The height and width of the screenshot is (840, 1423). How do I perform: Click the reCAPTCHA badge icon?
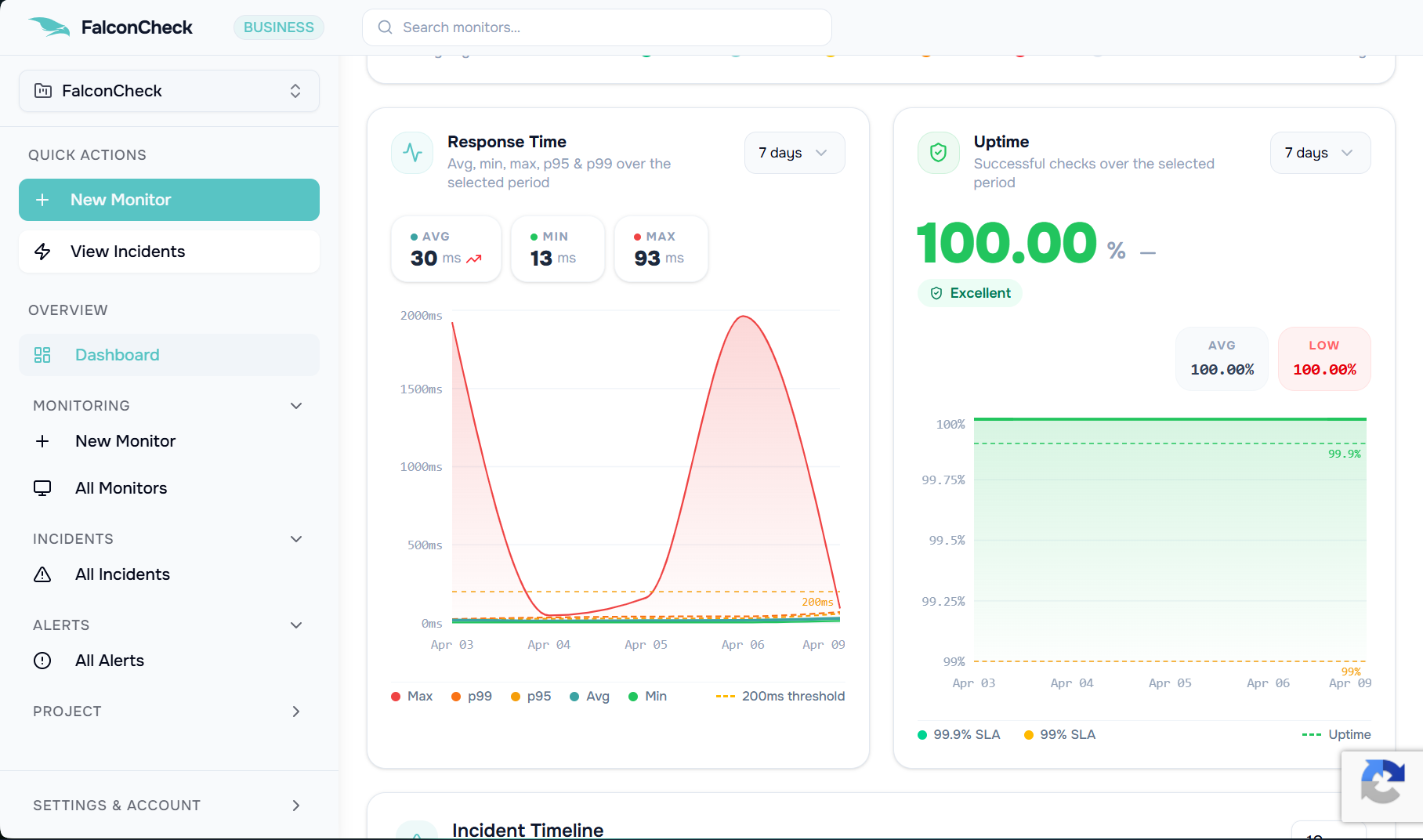tap(1382, 780)
